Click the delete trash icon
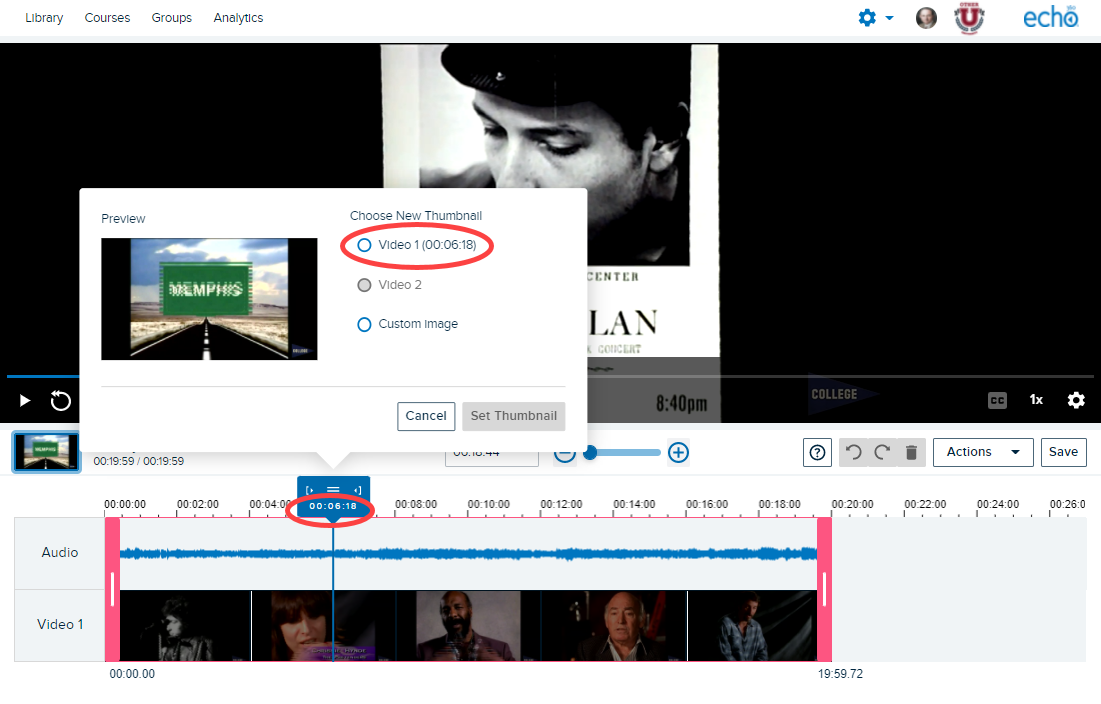 tap(911, 453)
